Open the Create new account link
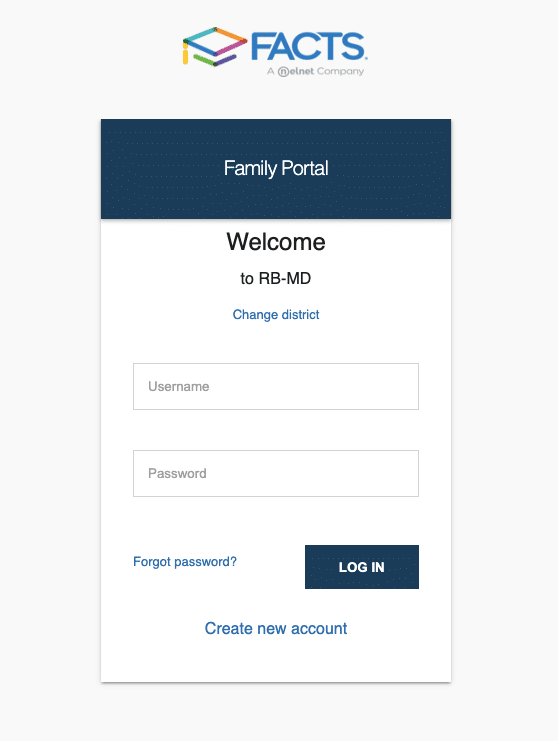Viewport: 558px width, 741px height. click(276, 629)
